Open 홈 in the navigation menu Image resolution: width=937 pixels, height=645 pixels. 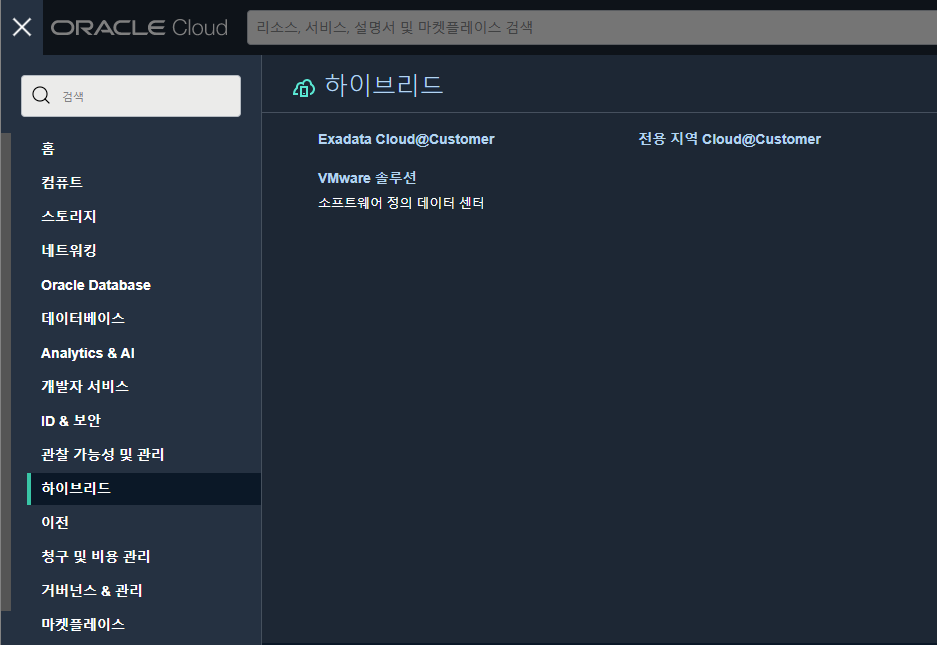[48, 148]
